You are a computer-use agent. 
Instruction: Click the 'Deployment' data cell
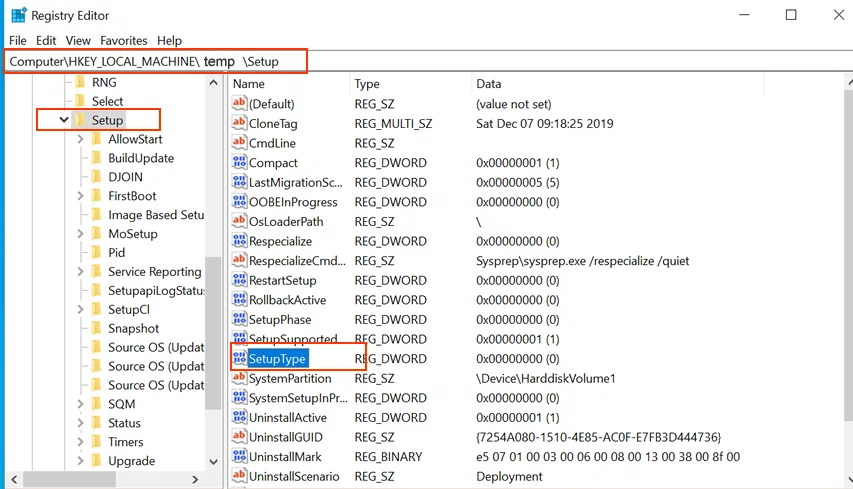pyautogui.click(x=509, y=476)
